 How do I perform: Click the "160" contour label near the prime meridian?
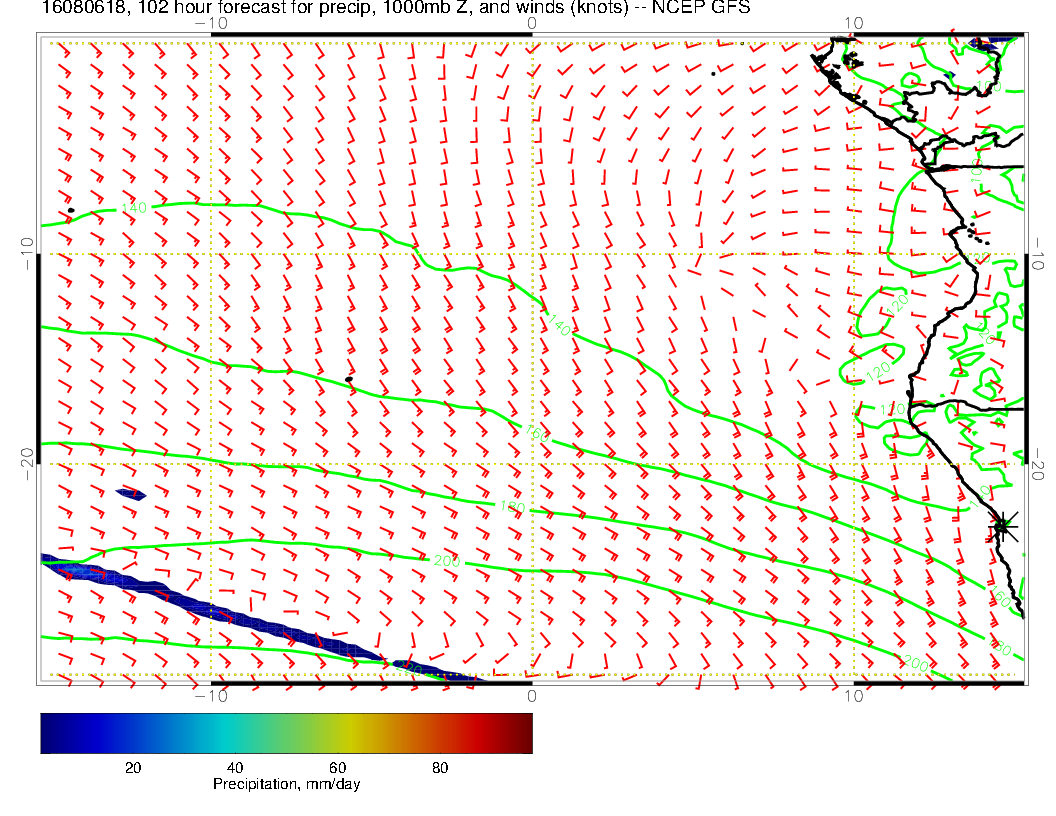tap(535, 431)
